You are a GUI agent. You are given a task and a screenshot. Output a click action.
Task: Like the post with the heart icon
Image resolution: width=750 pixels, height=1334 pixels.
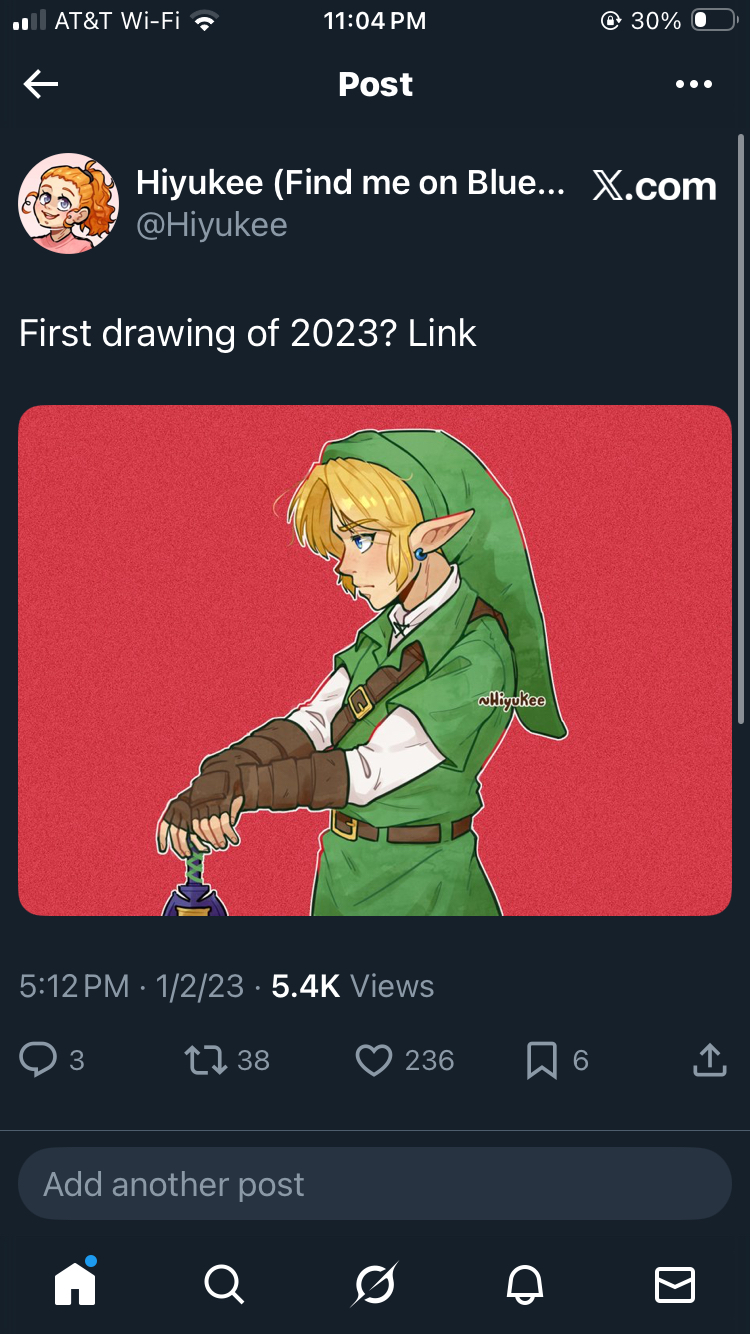tap(374, 1060)
